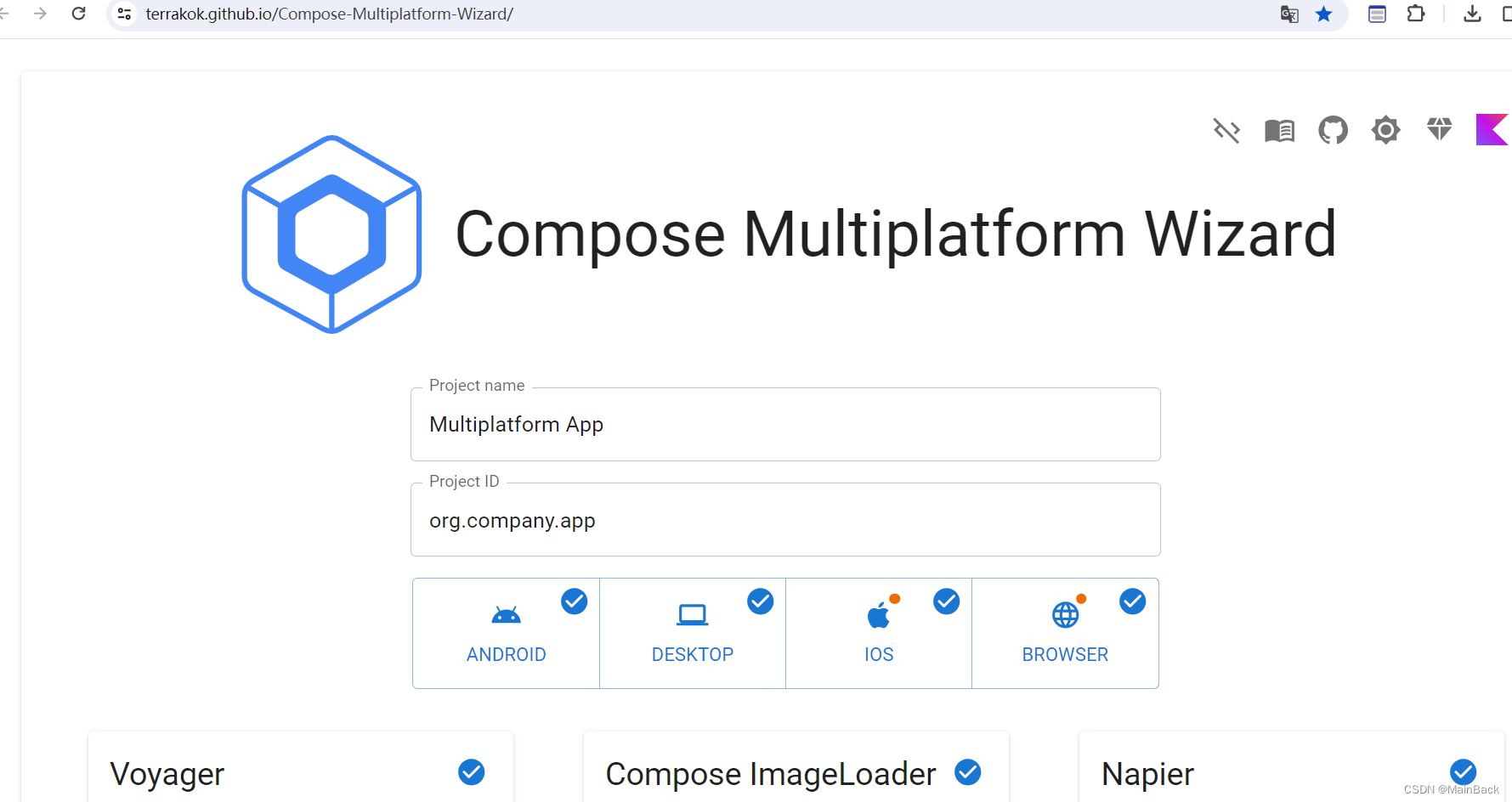Open the site information icon in address bar
Viewport: 1512px width, 802px height.
point(124,14)
